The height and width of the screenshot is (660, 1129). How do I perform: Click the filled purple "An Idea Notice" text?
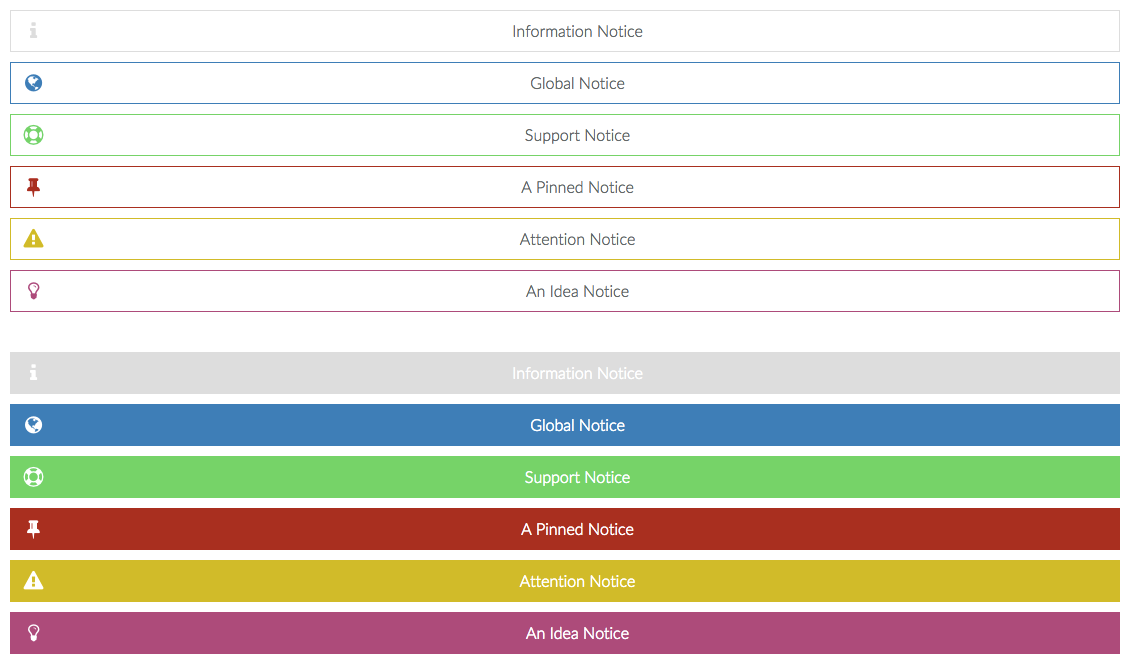(577, 634)
